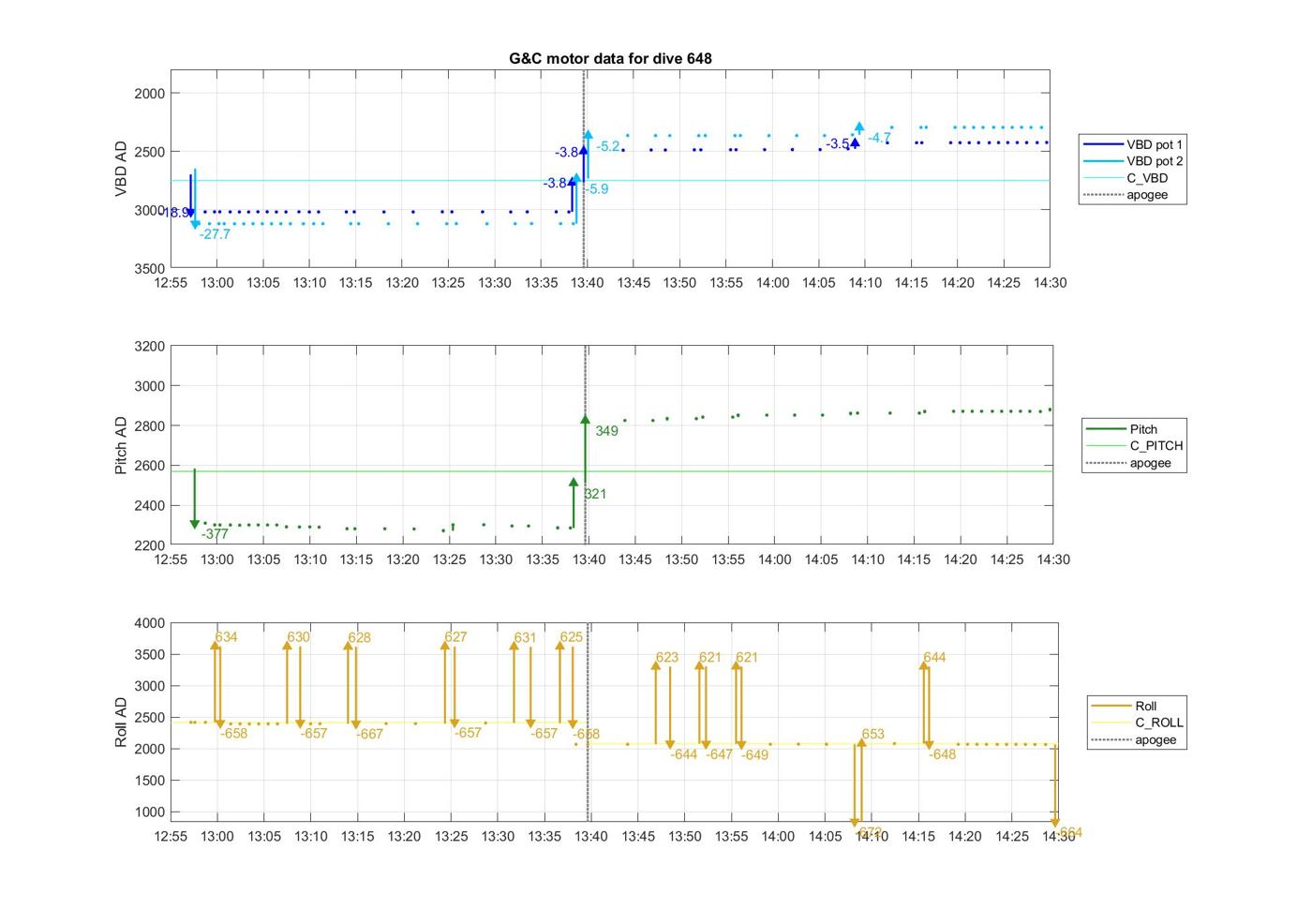Image resolution: width=1312 pixels, height=924 pixels.
Task: Click the '-658' roll data label
Action: point(233,734)
